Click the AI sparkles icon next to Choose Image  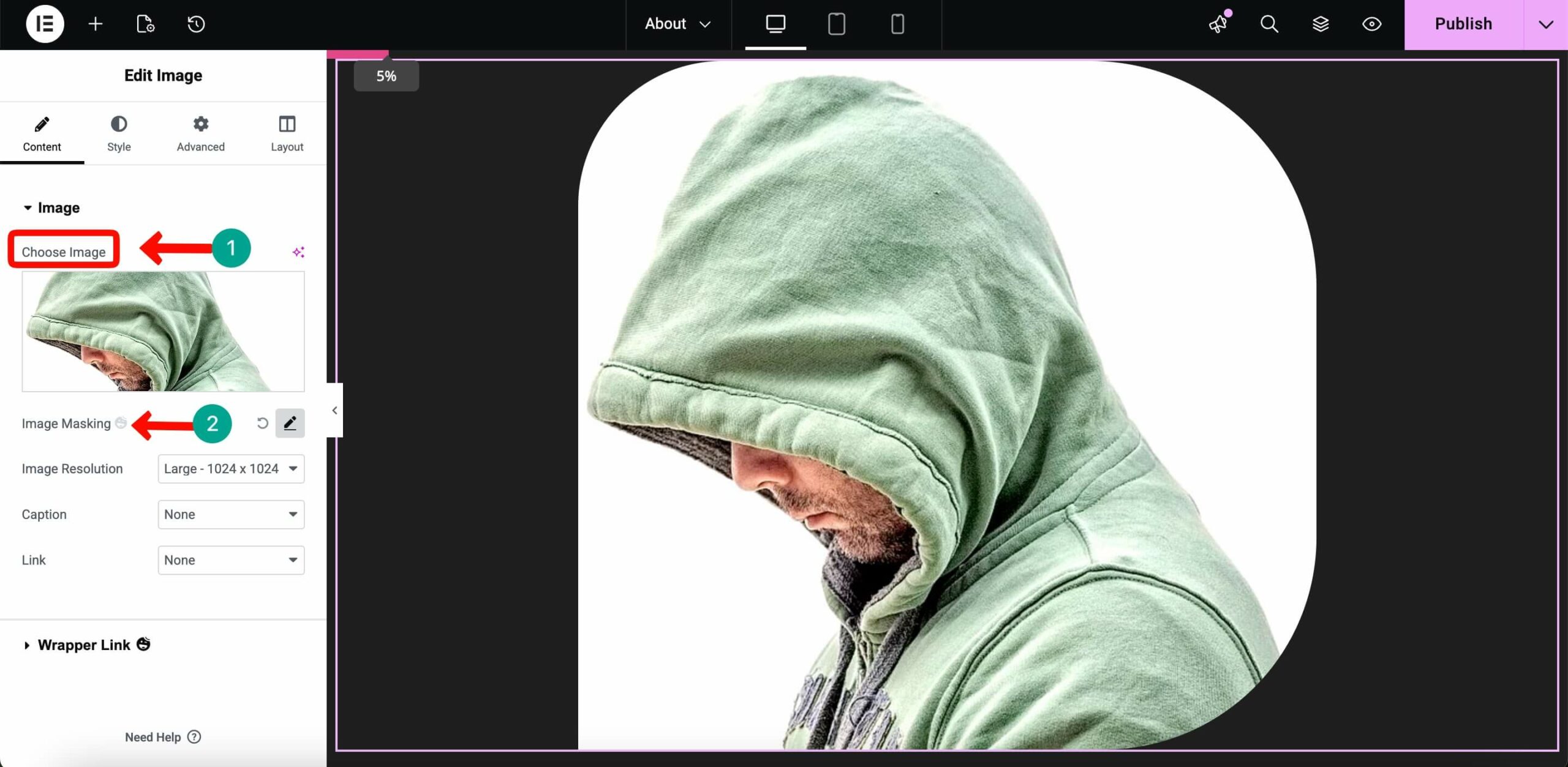[299, 251]
